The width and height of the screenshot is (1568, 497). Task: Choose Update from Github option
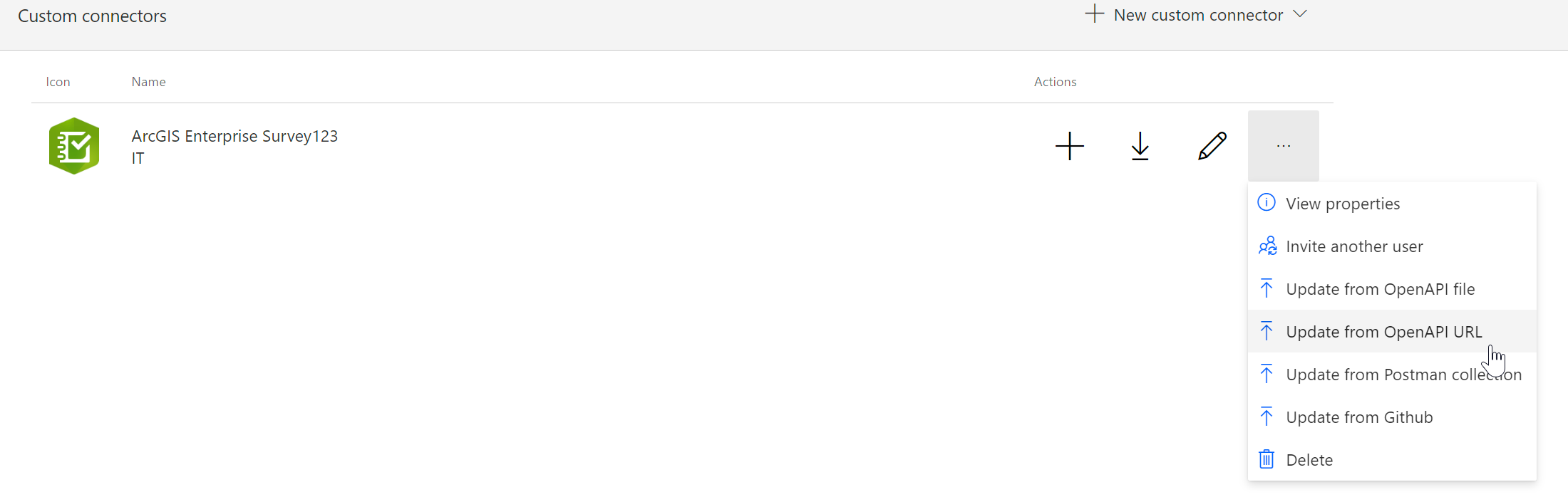coord(1359,417)
